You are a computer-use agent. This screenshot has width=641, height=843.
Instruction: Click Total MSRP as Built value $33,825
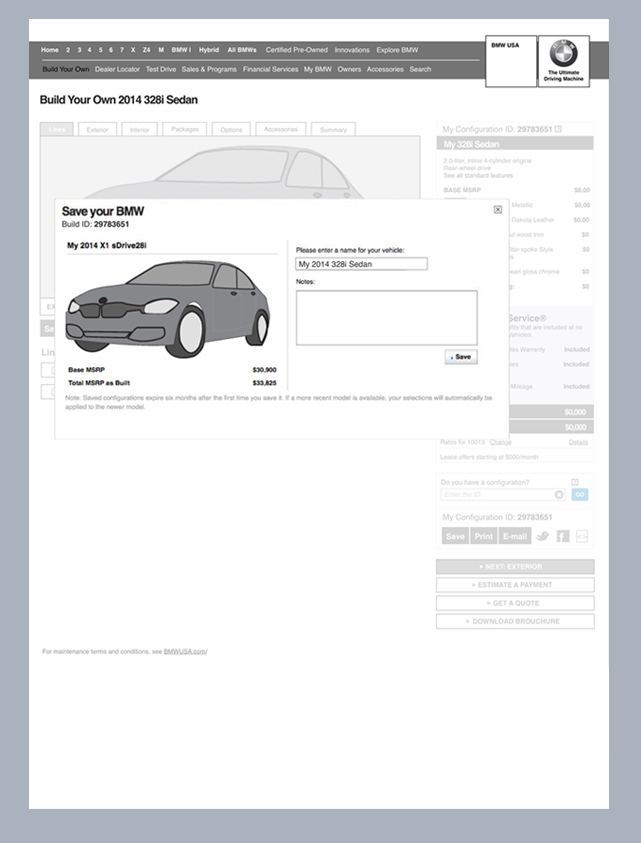(264, 383)
